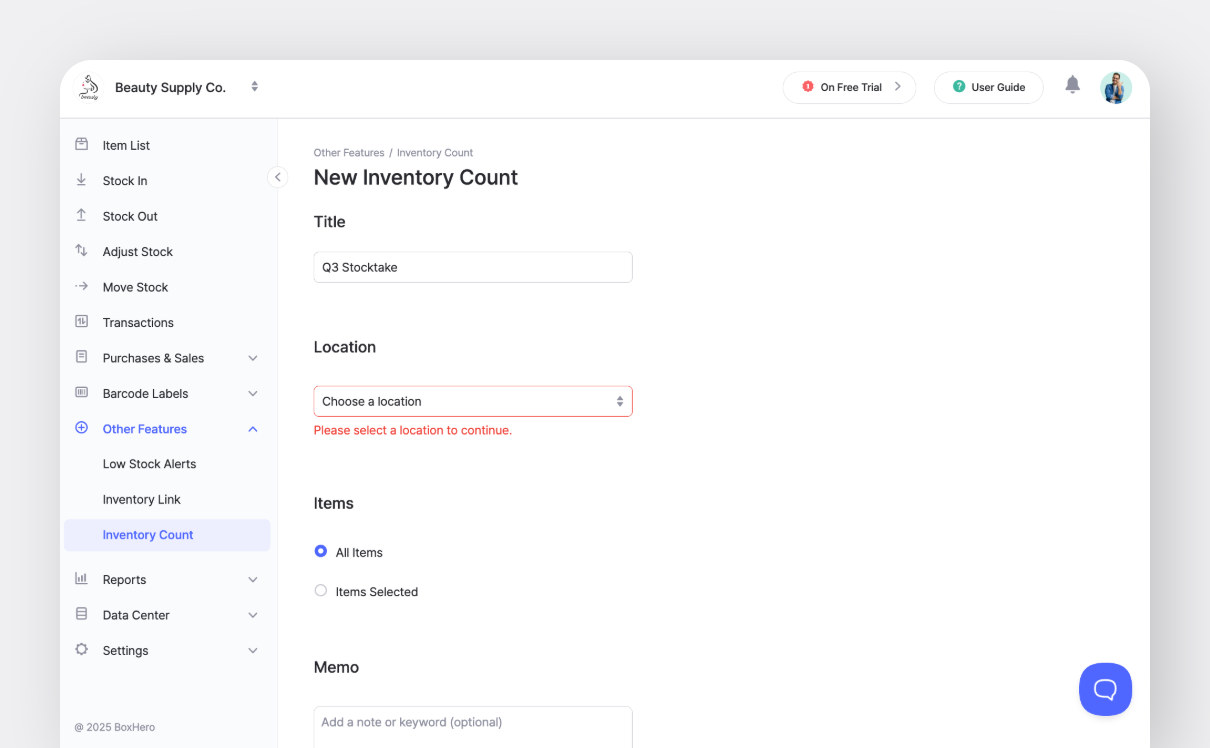The height and width of the screenshot is (748, 1210).
Task: Collapse the sidebar with arrow button
Action: pyautogui.click(x=278, y=177)
